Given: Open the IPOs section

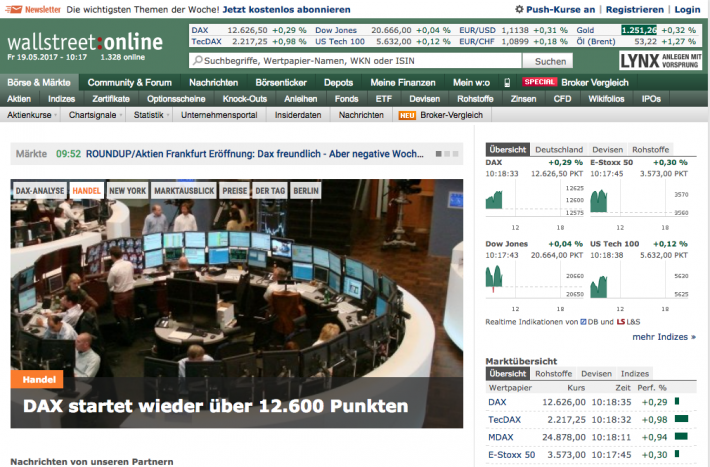Looking at the screenshot, I should point(651,99).
